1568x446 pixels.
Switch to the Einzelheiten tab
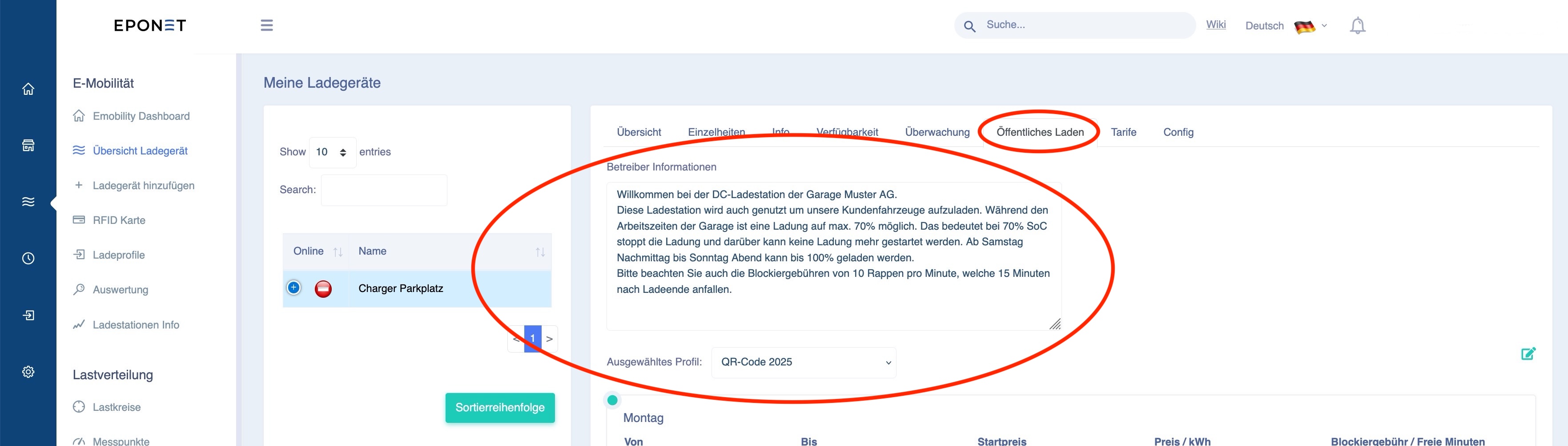coord(716,132)
